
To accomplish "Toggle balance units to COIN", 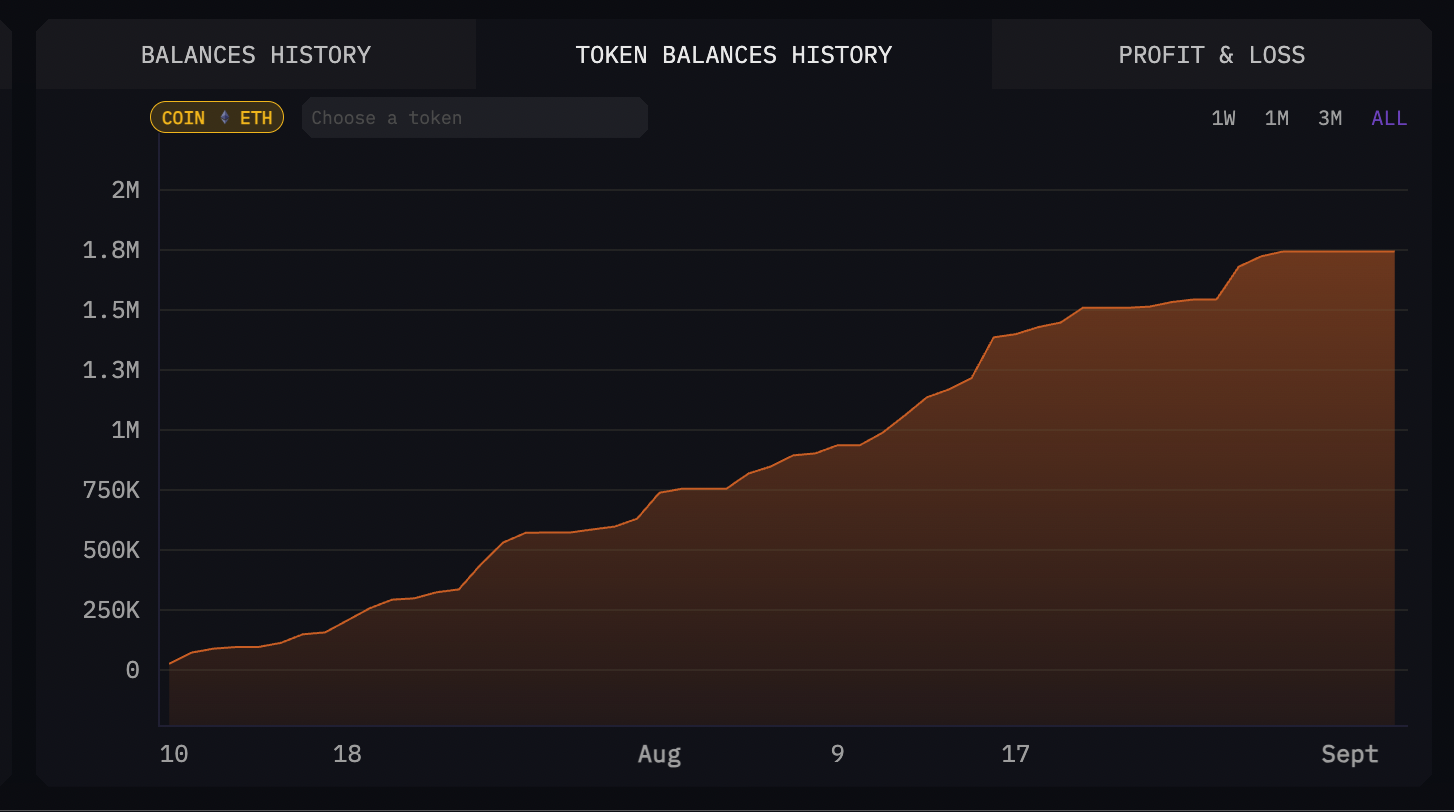I will point(185,117).
